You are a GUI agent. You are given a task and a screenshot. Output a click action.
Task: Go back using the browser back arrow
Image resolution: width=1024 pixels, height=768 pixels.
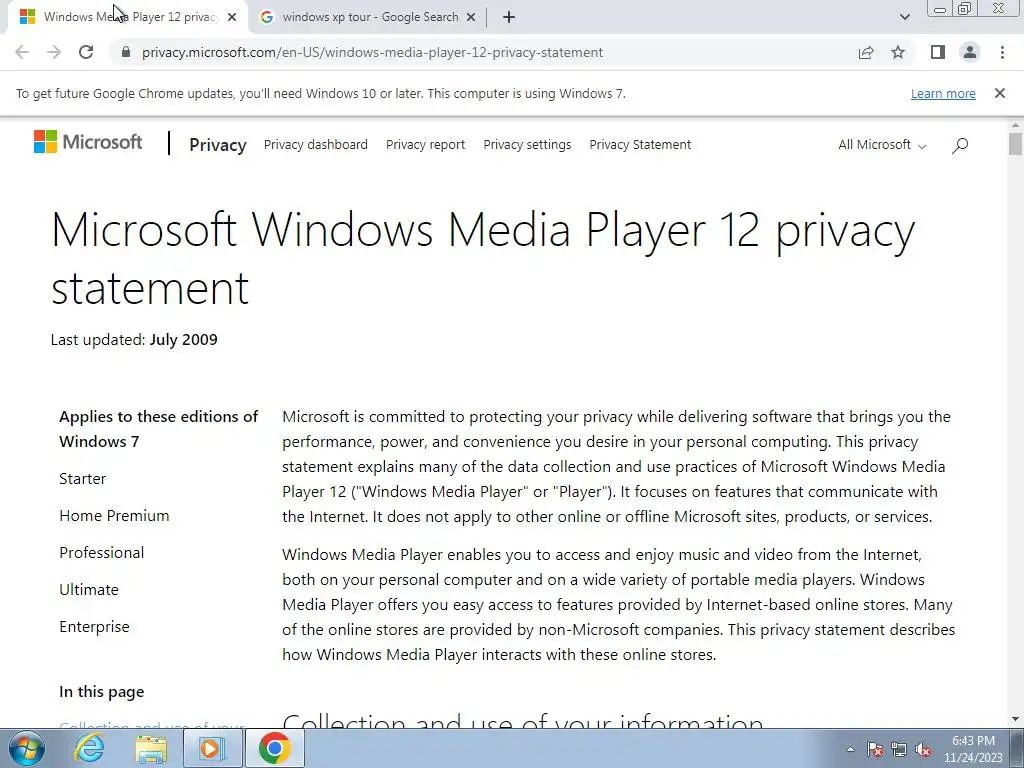click(x=22, y=52)
